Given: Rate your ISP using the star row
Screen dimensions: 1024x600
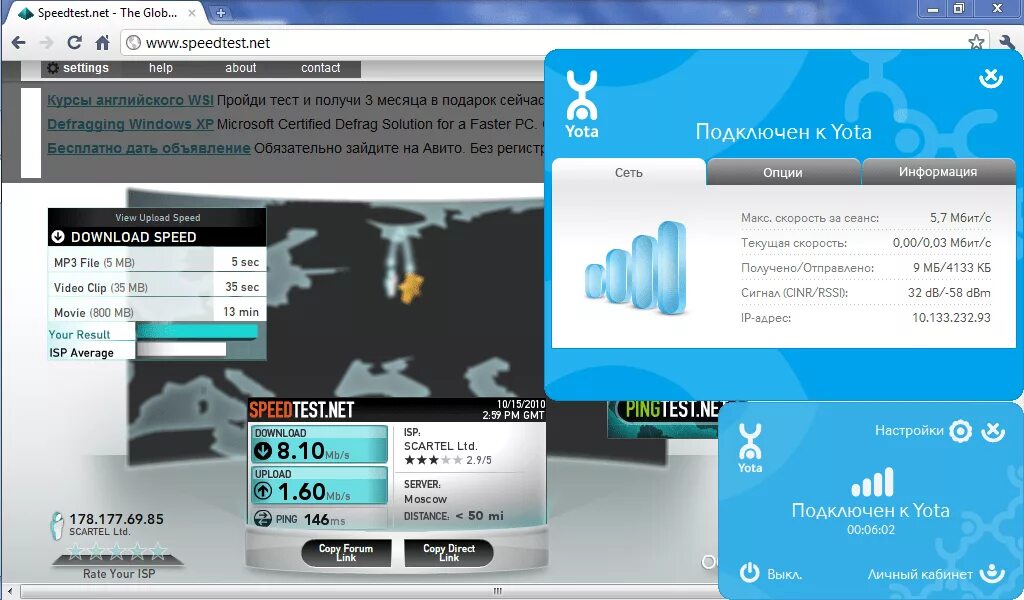Looking at the screenshot, I should pyautogui.click(x=117, y=552).
